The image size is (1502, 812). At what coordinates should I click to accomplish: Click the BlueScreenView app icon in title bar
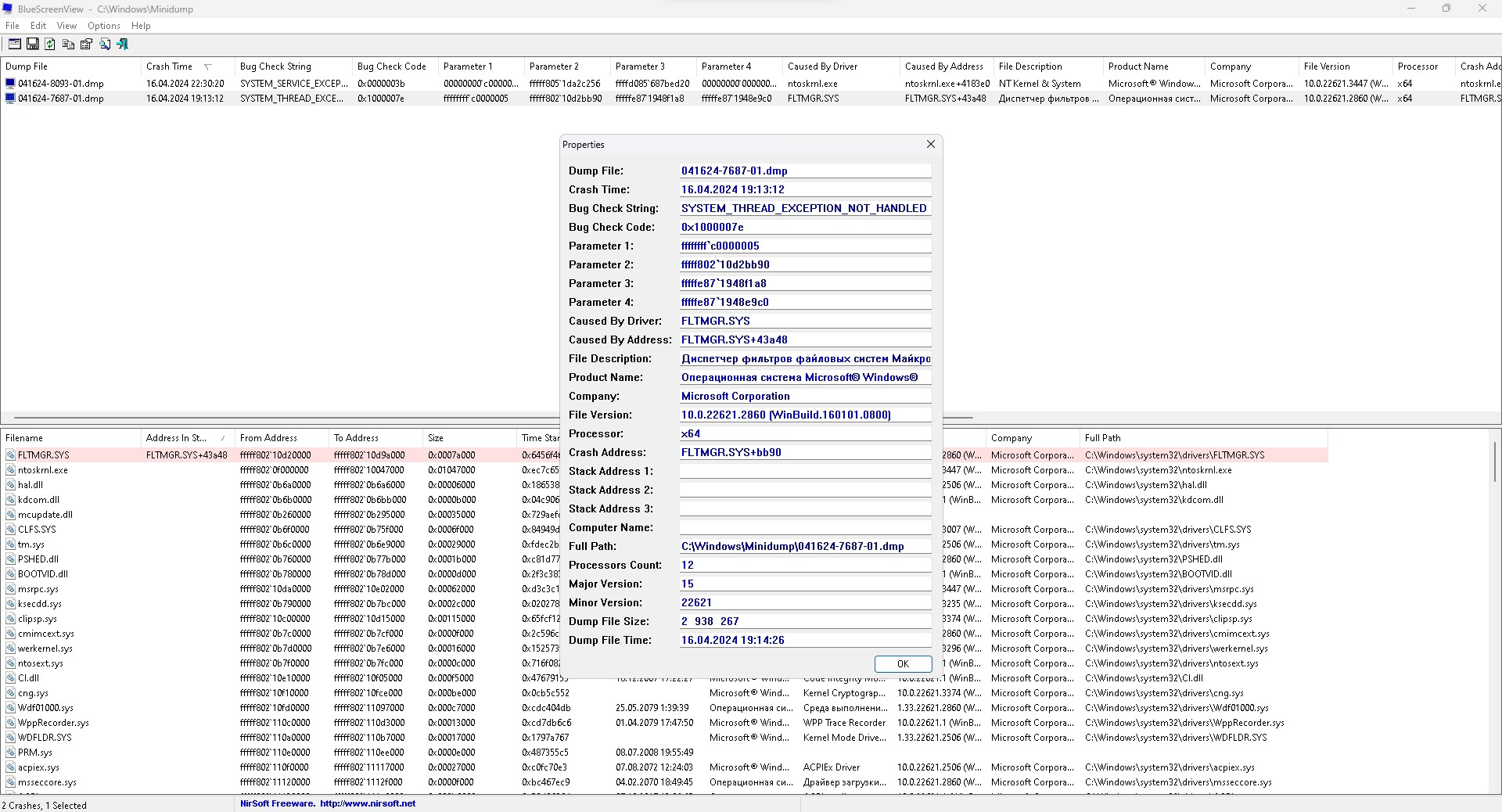coord(9,9)
